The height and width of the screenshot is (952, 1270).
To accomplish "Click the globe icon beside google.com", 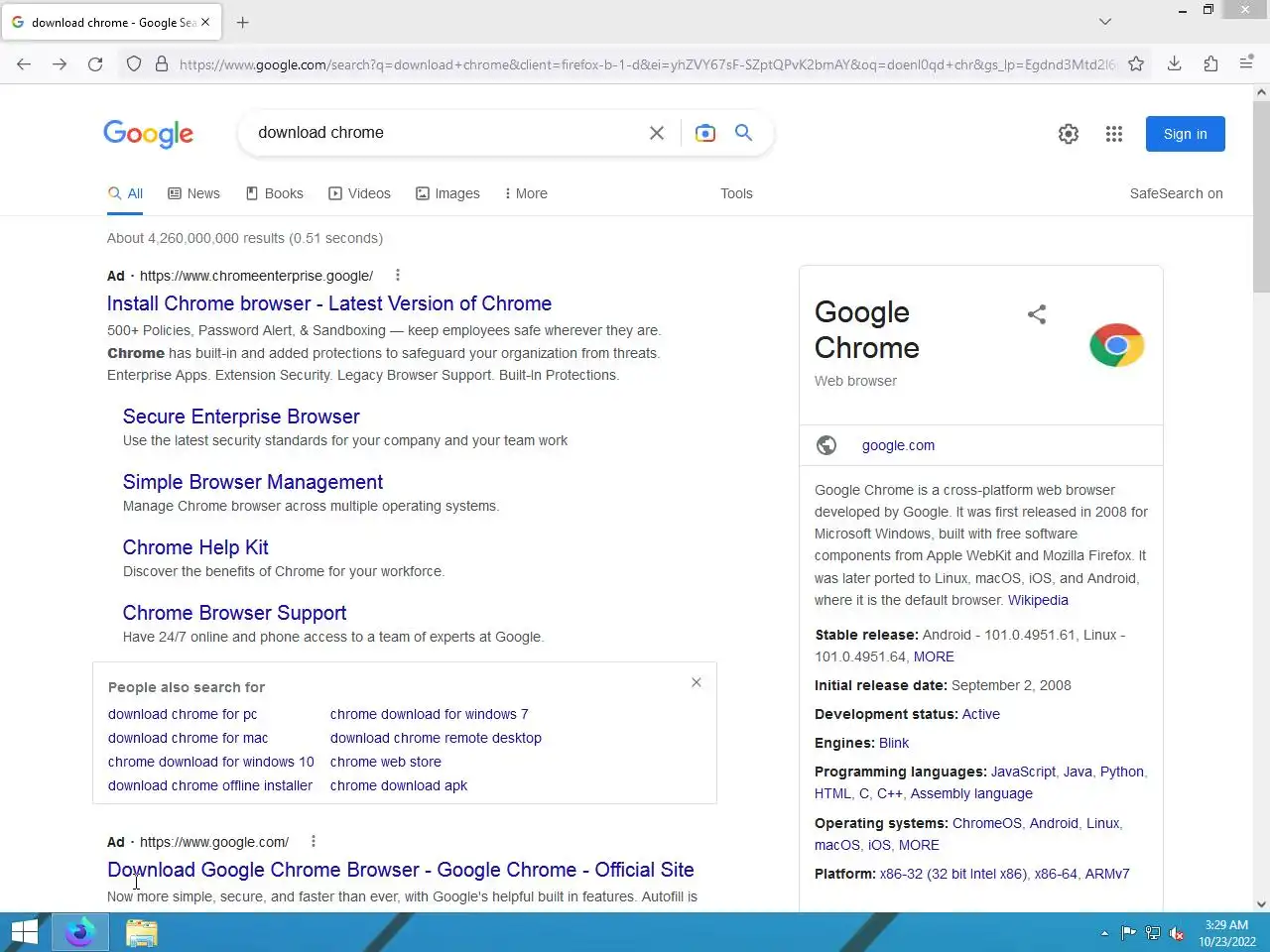I will click(x=826, y=445).
